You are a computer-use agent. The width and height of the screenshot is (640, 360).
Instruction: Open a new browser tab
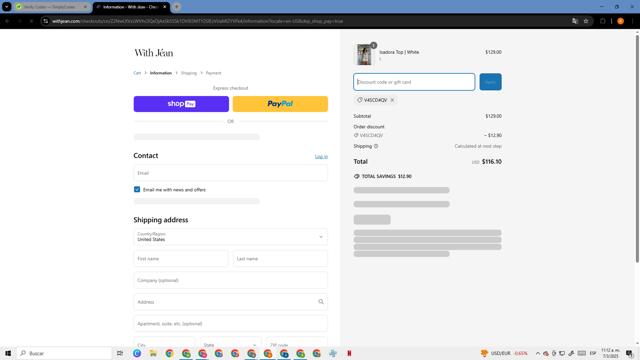pos(177,7)
